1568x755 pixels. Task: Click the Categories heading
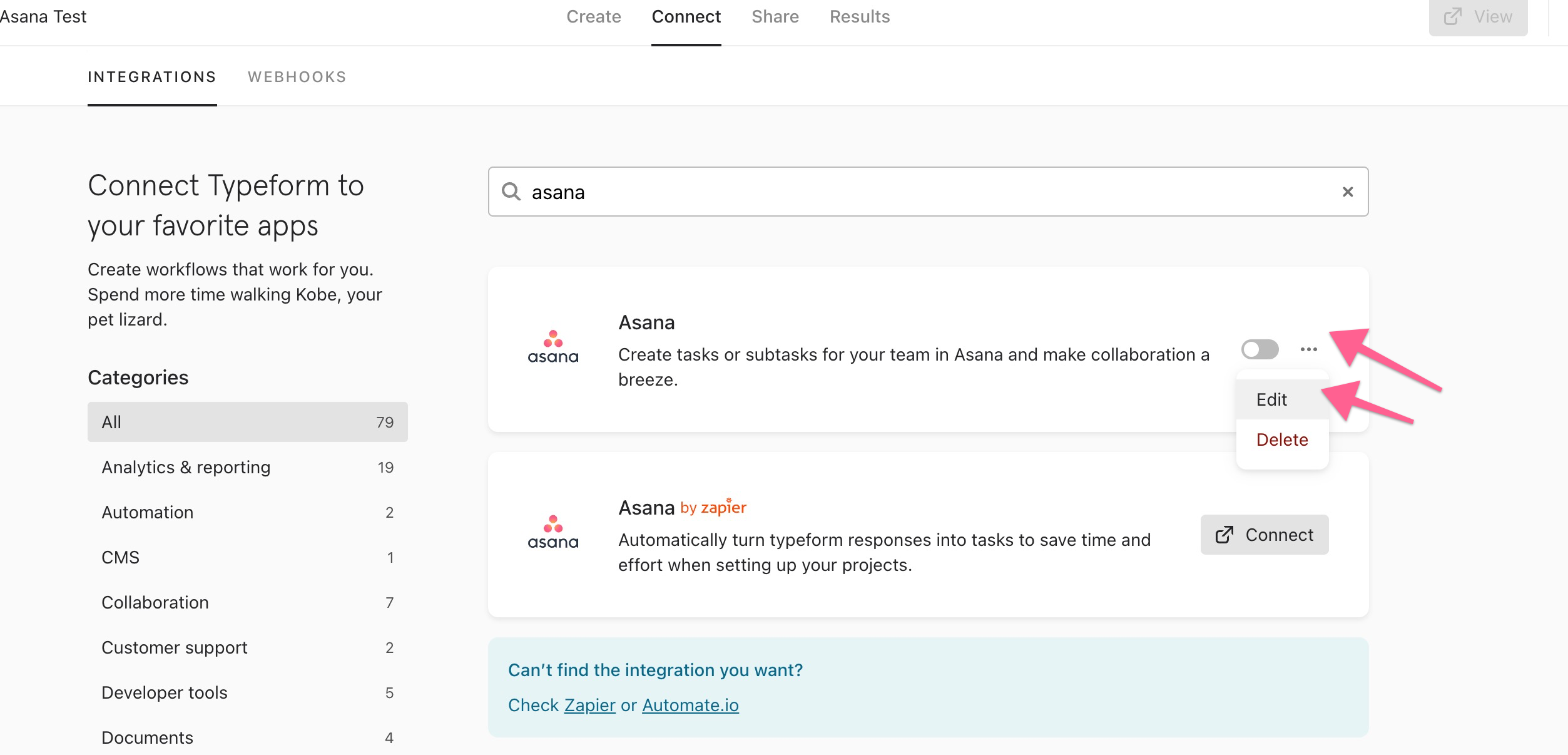pyautogui.click(x=138, y=377)
